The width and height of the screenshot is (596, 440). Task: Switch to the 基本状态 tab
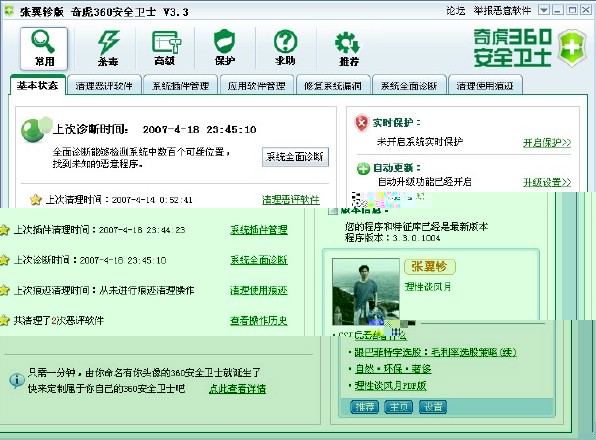37,85
